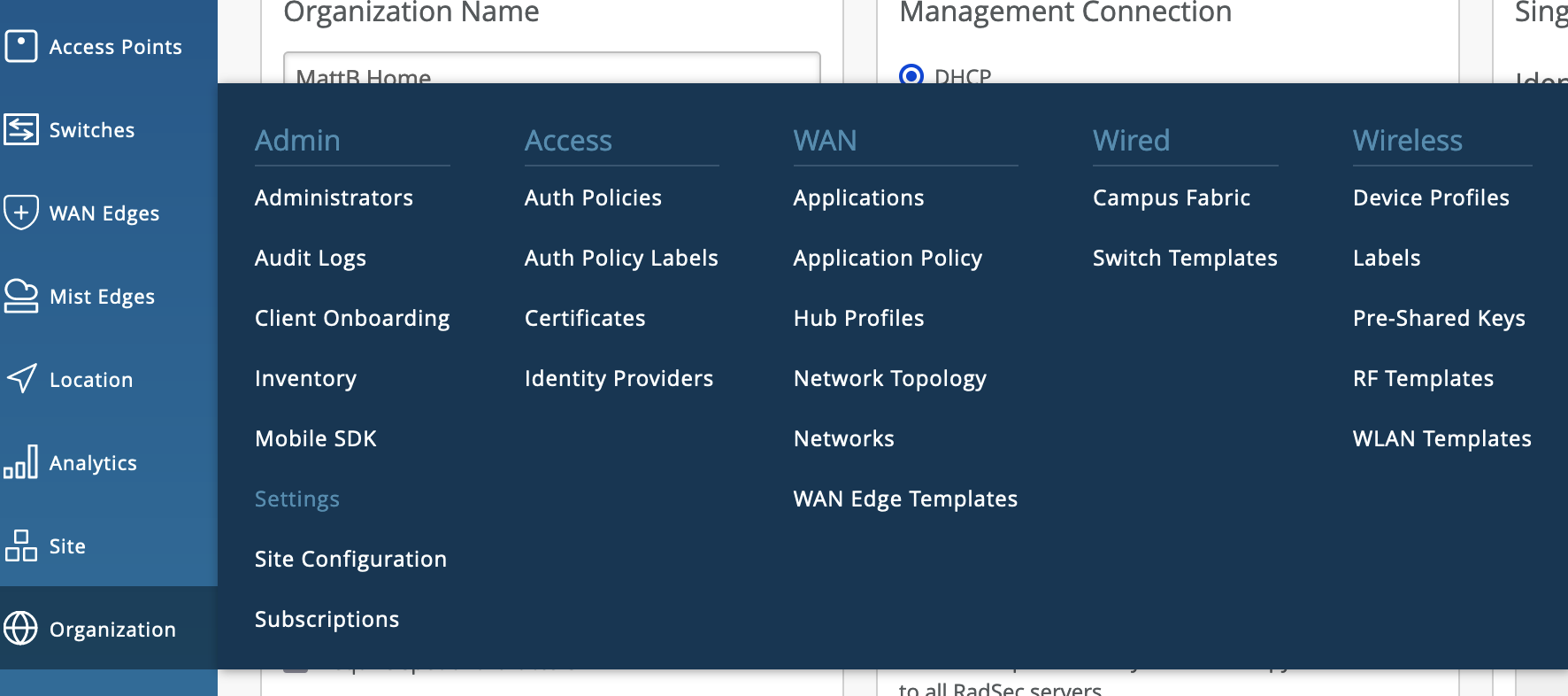
Task: Choose Switch Templates menu item
Action: click(1185, 258)
